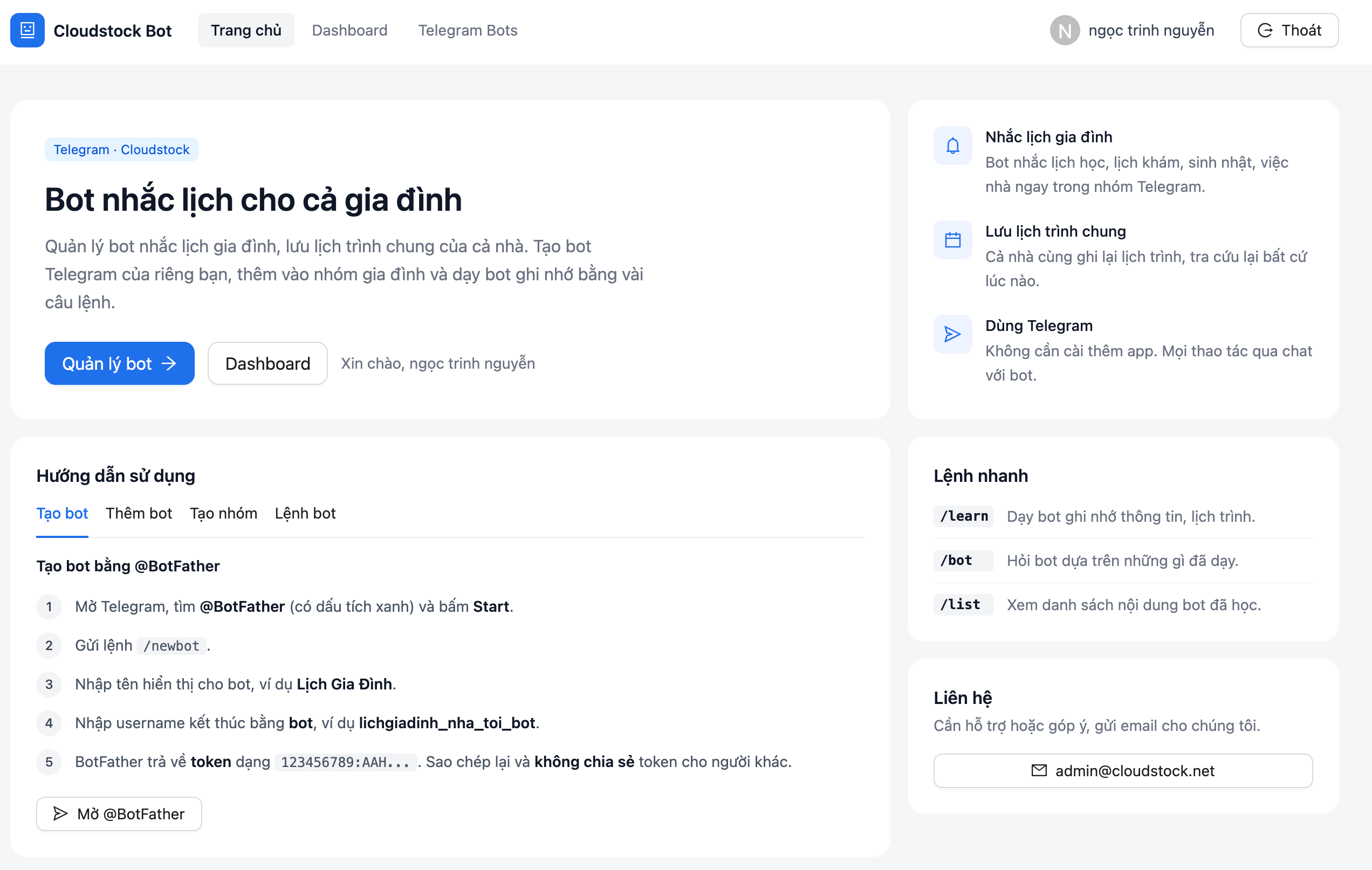
Task: Click the white Dashboard button in hero section
Action: [x=267, y=363]
